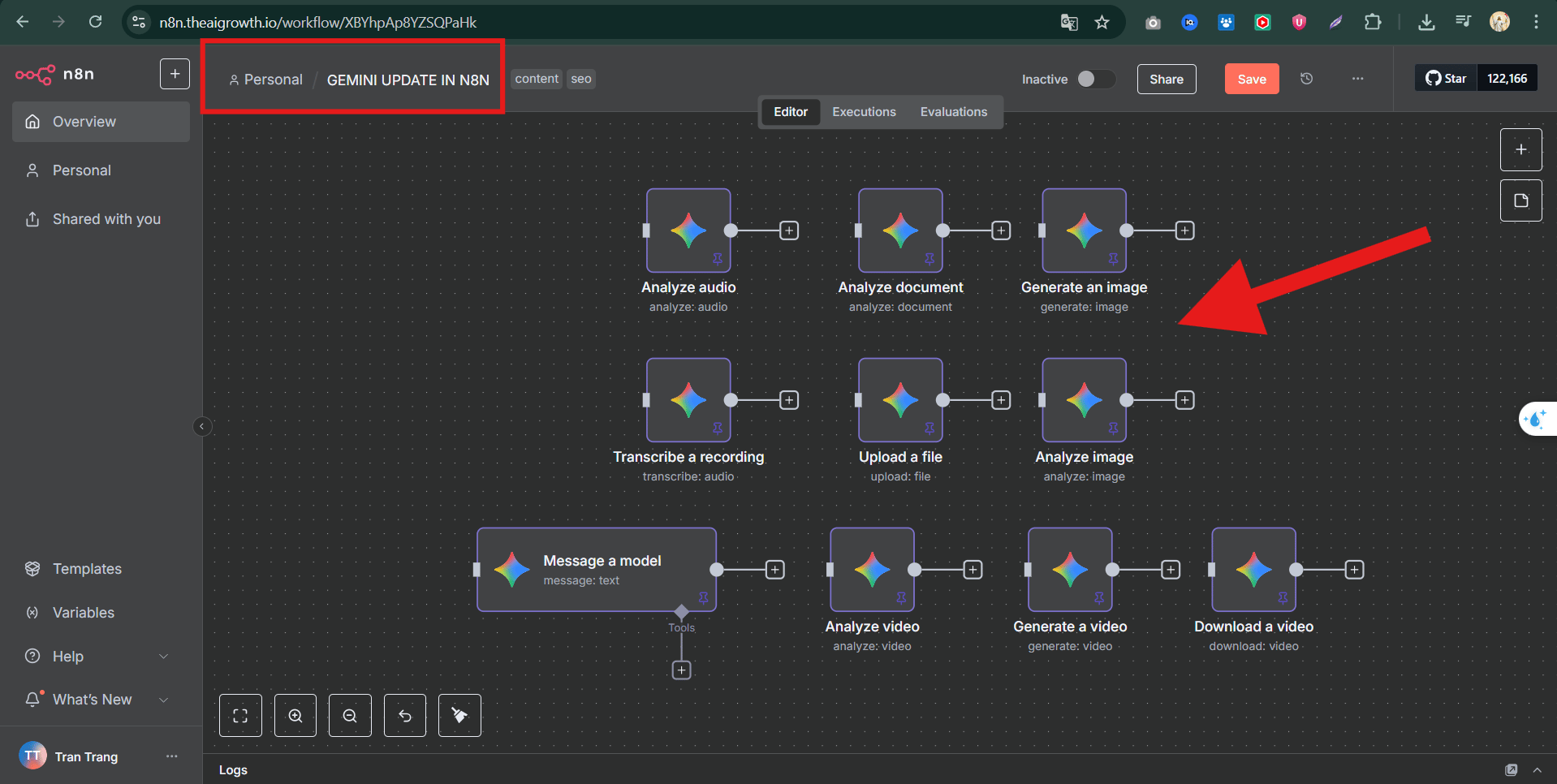Add a node after Analyze audio
Image resolution: width=1557 pixels, height=784 pixels.
tap(789, 230)
